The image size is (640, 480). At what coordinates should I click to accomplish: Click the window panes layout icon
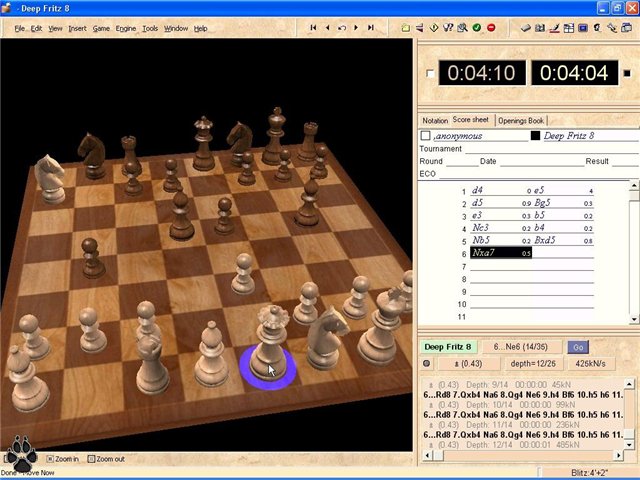(x=569, y=28)
